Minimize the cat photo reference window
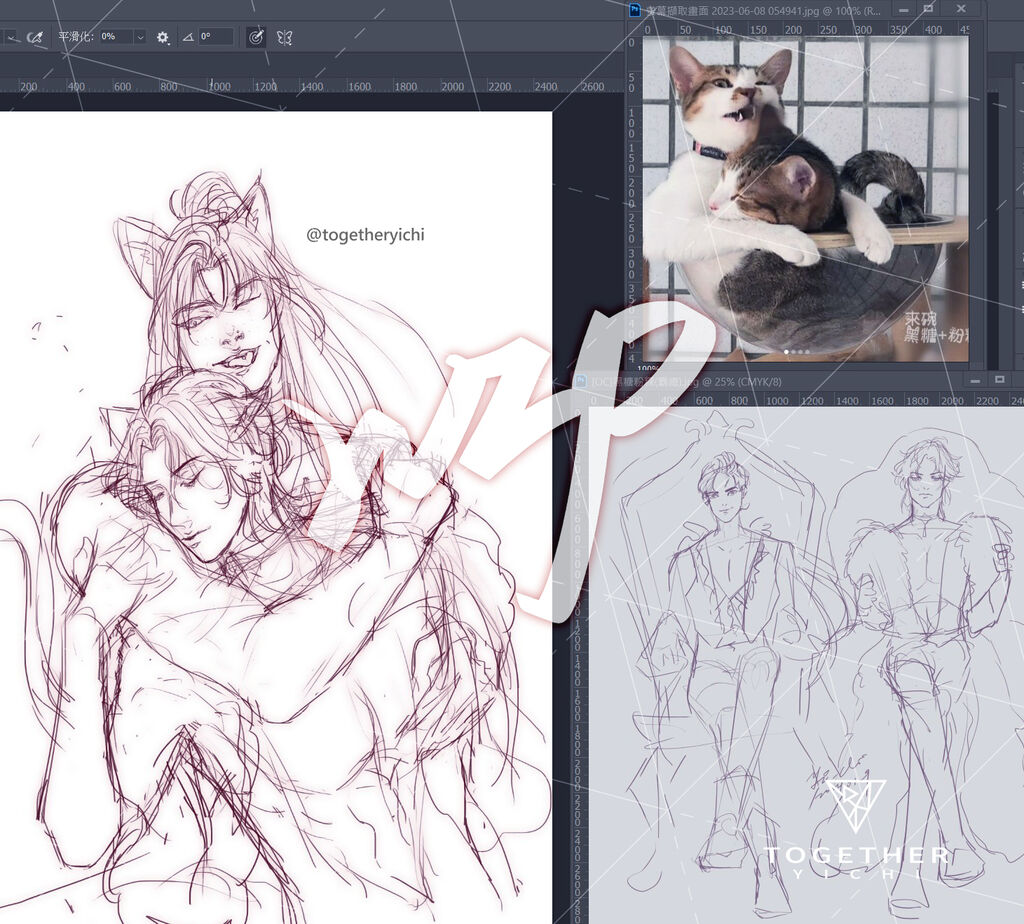Screen dimensions: 1024x924 904,10
